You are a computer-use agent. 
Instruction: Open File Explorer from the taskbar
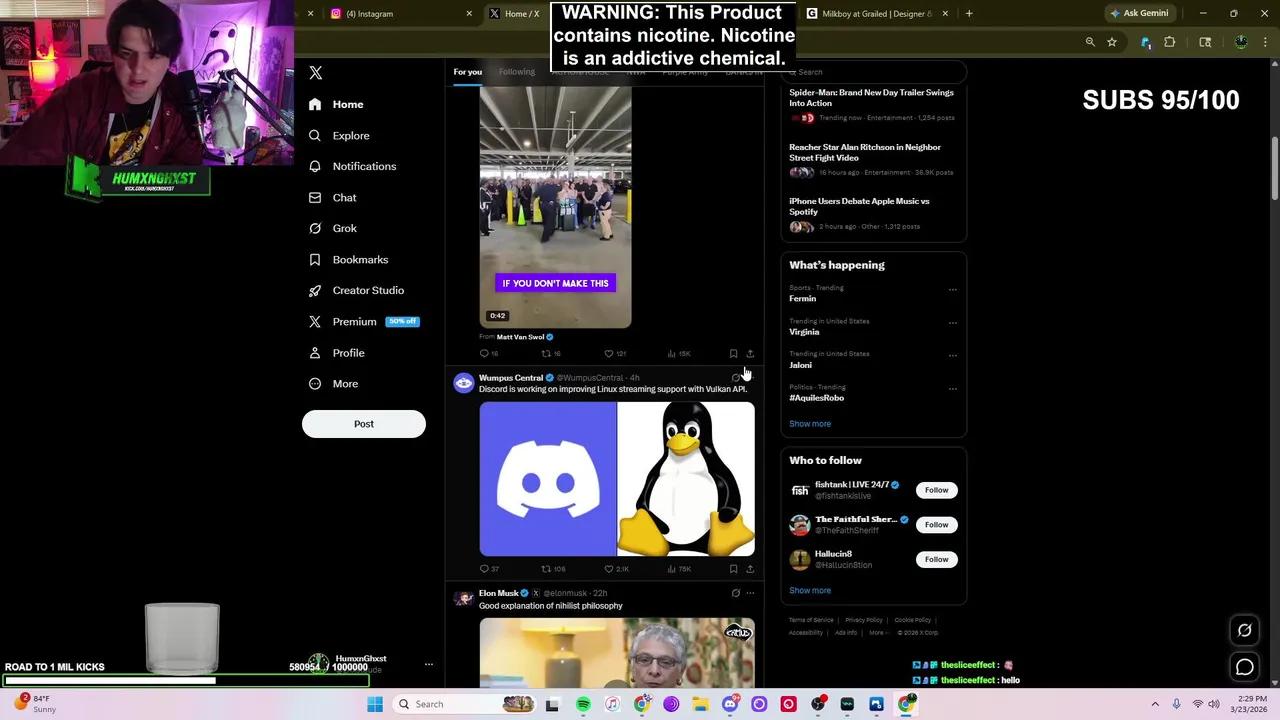(x=700, y=704)
